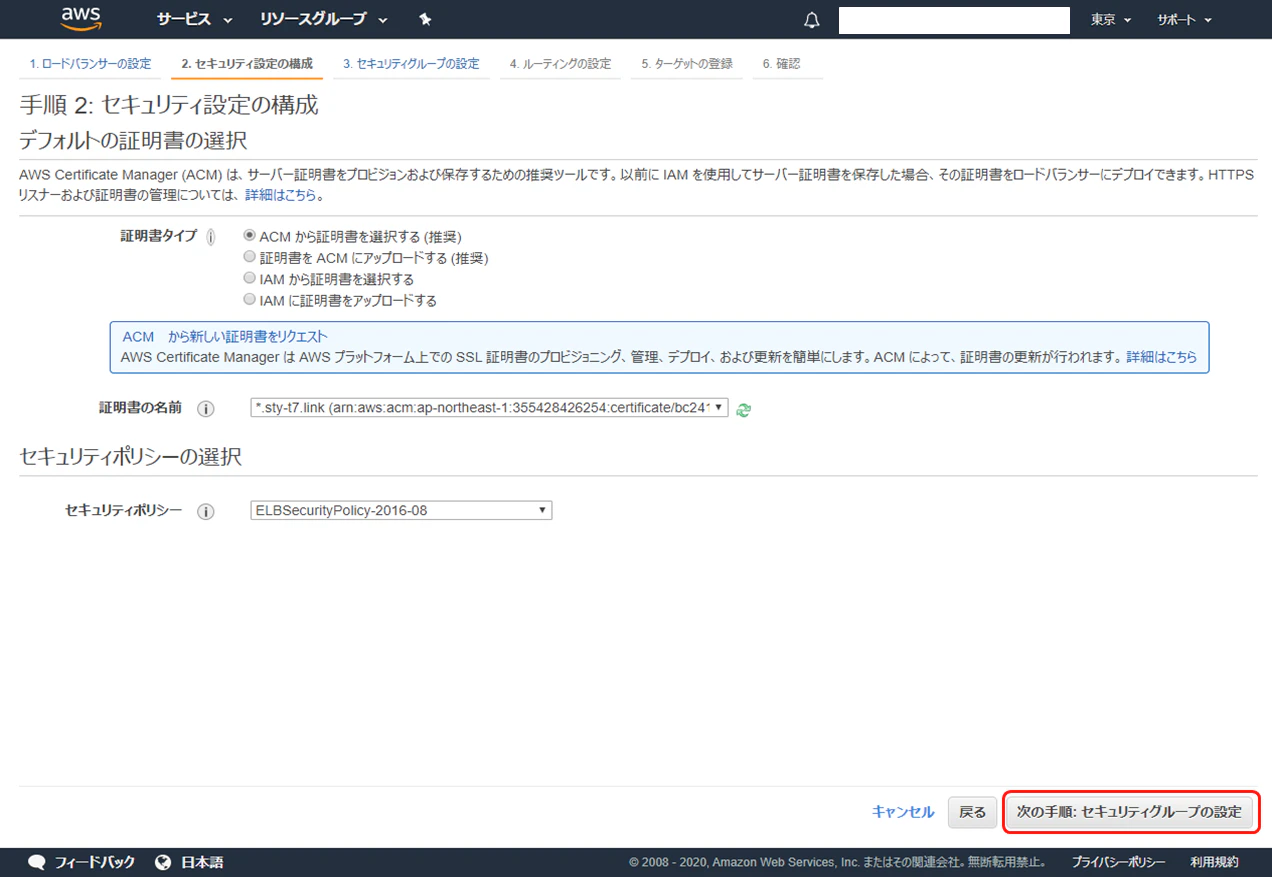
Task: Click the 証明書の名前 label
Action: (x=141, y=408)
